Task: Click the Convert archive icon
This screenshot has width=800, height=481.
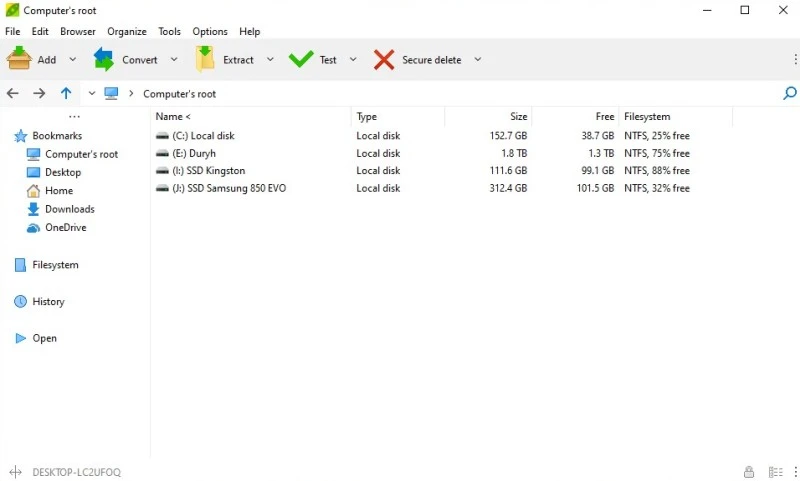Action: (104, 60)
